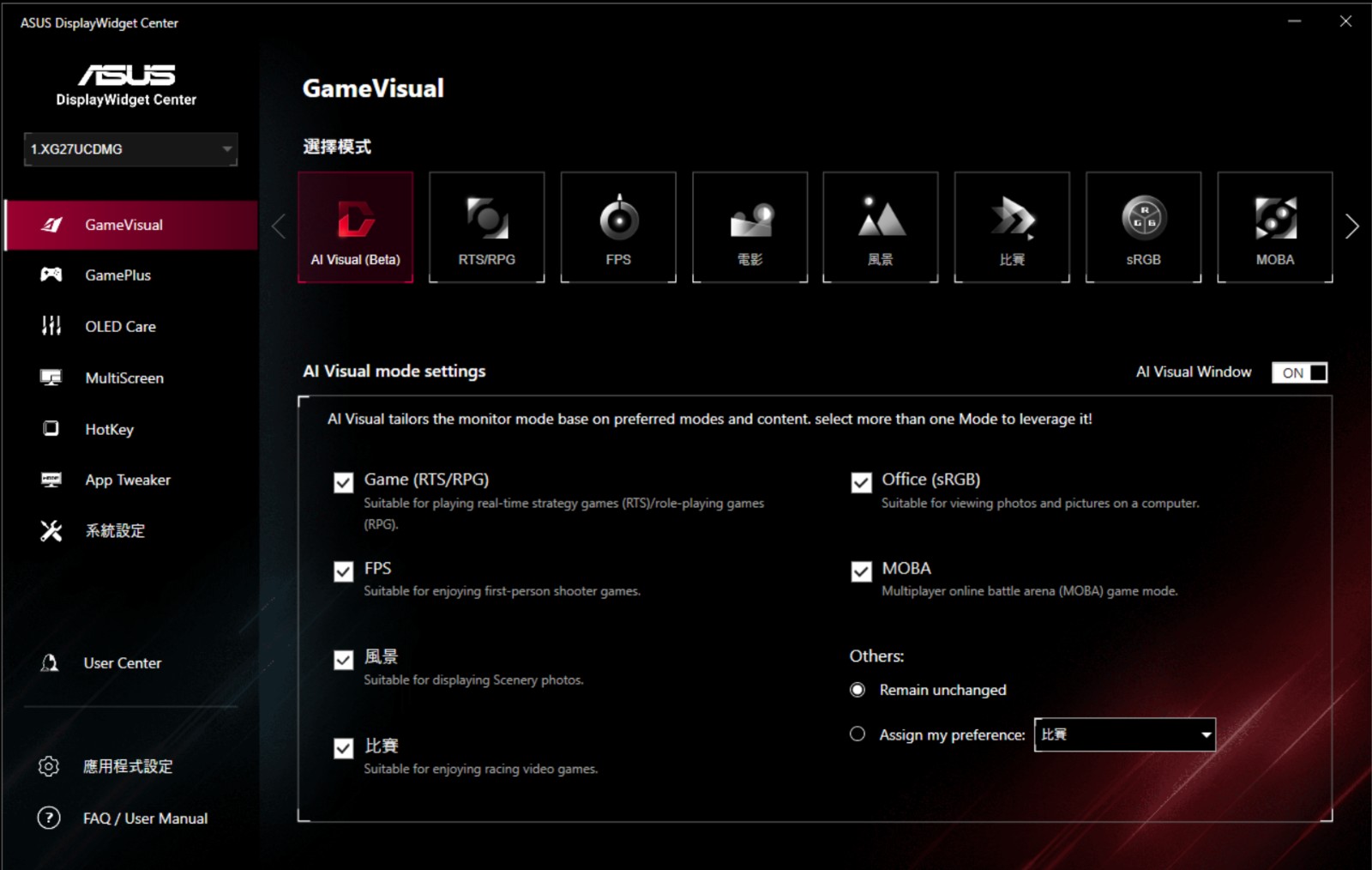Open the User Center label
The width and height of the screenshot is (1372, 870).
[x=123, y=663]
